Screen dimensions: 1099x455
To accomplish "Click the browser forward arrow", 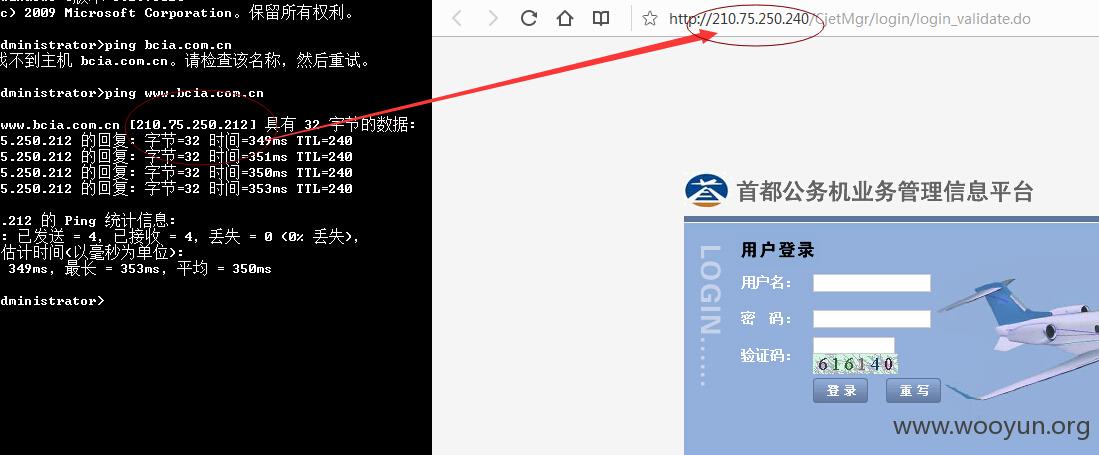I will pos(493,18).
